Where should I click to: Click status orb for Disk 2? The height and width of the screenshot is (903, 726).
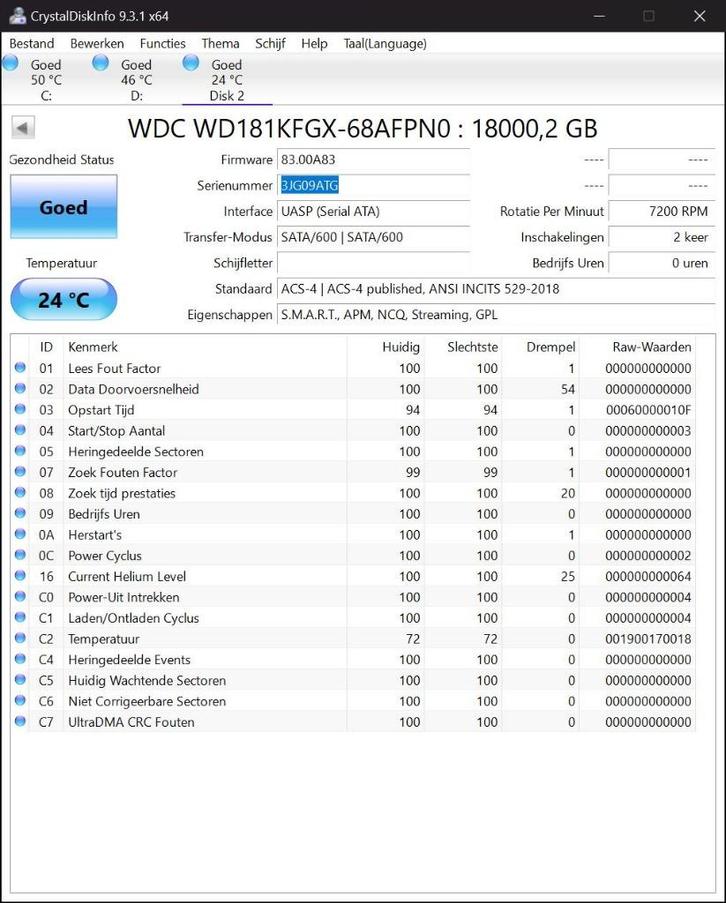pyautogui.click(x=191, y=63)
